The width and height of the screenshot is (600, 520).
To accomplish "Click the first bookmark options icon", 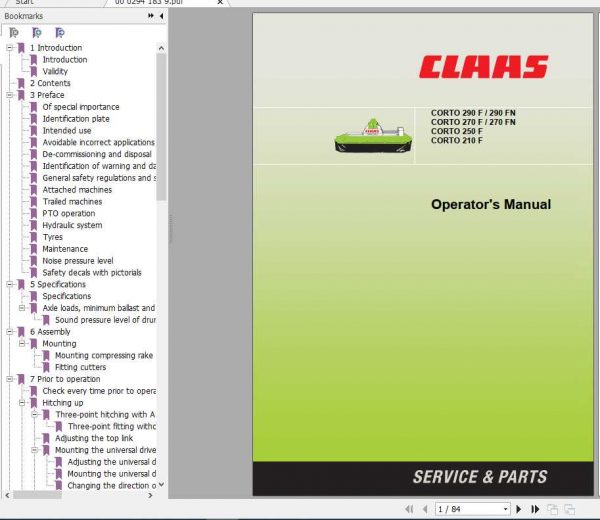I will tap(14, 33).
